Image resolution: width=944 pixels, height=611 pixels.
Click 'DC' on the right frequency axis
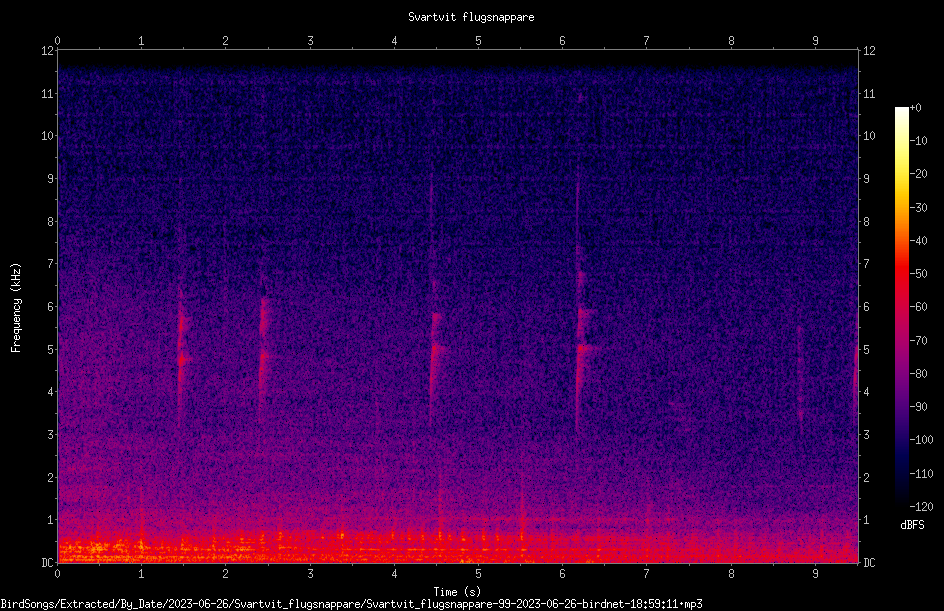pyautogui.click(x=869, y=563)
